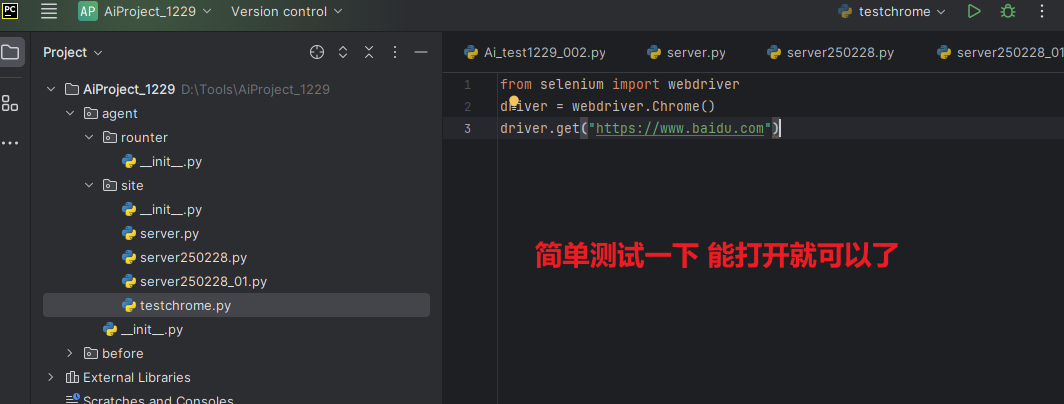Click the library icon beside External Libraries
Image resolution: width=1064 pixels, height=404 pixels.
72,377
